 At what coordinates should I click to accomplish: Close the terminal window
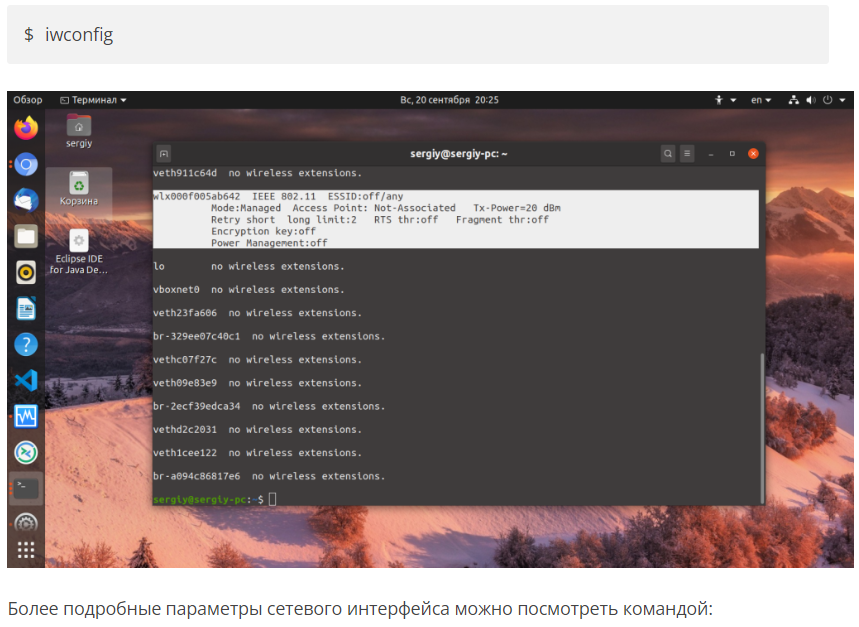click(753, 154)
